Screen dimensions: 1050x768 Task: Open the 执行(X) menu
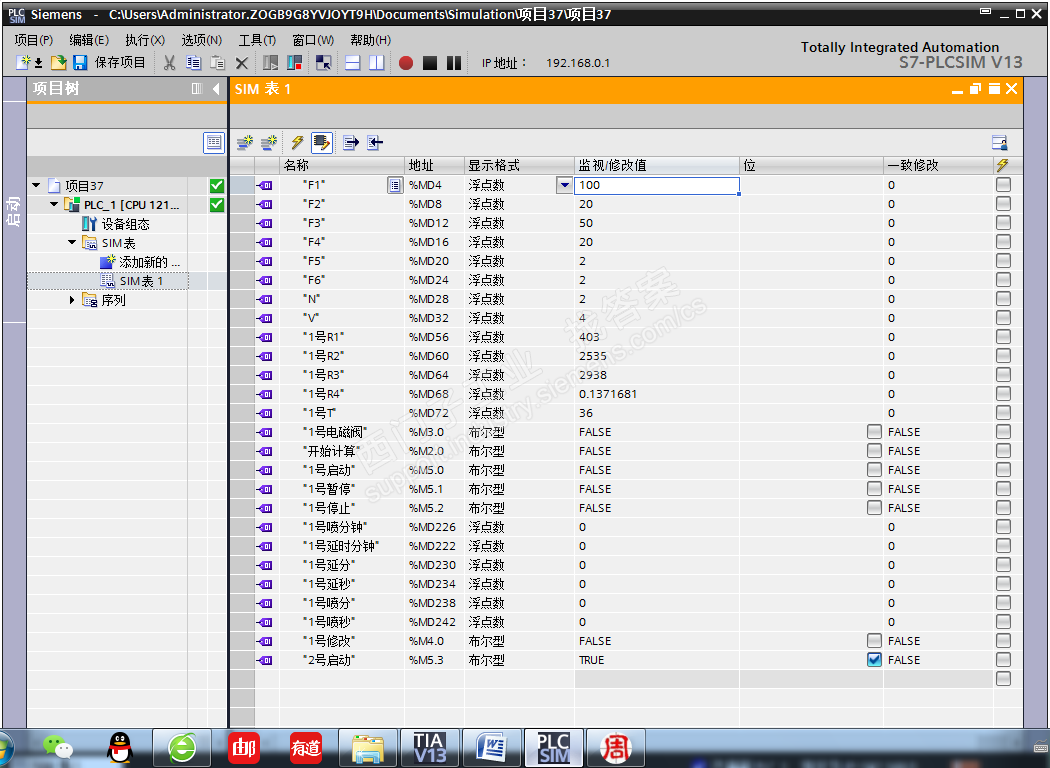point(145,40)
